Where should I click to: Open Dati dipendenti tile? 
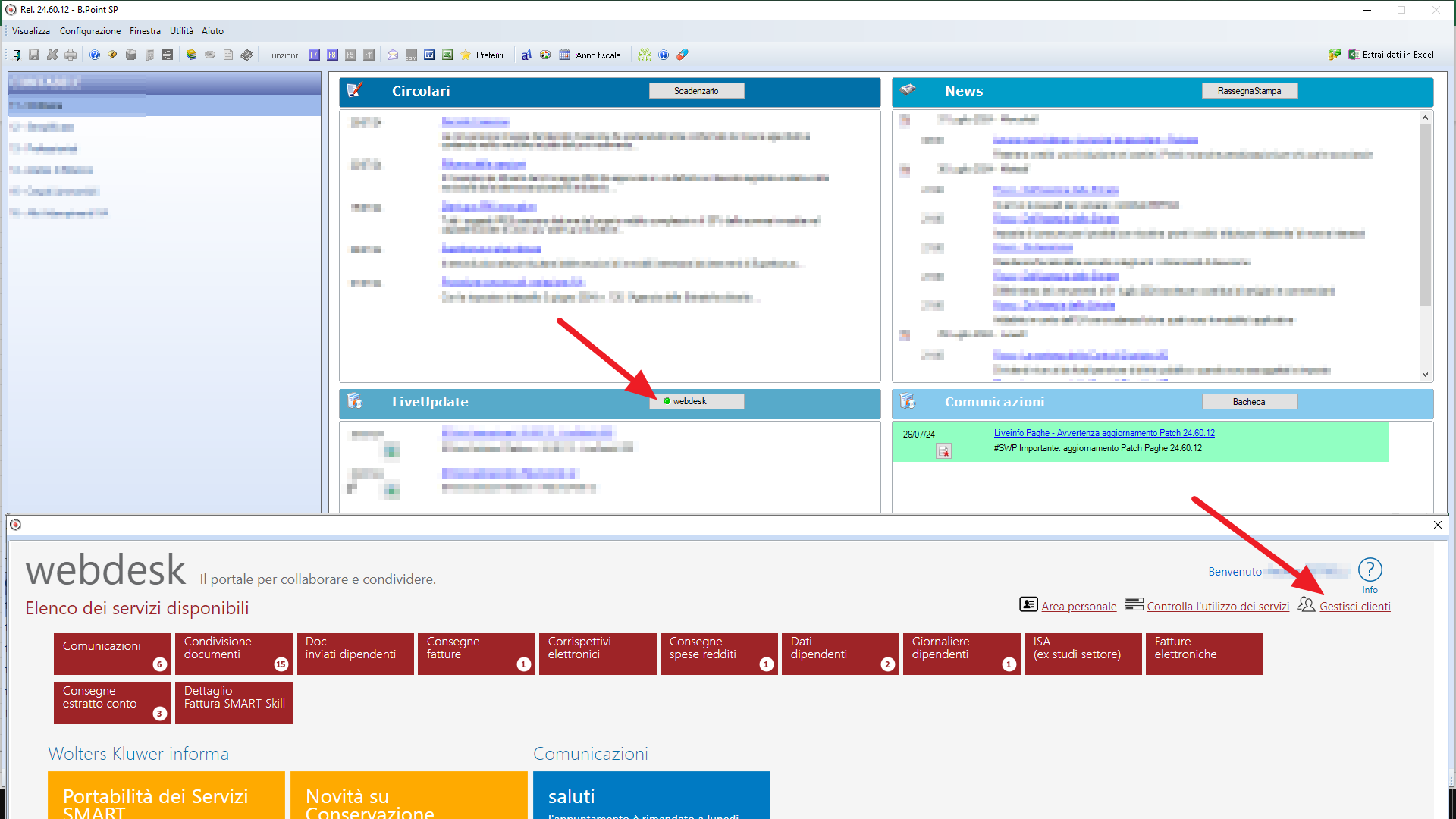pos(840,654)
